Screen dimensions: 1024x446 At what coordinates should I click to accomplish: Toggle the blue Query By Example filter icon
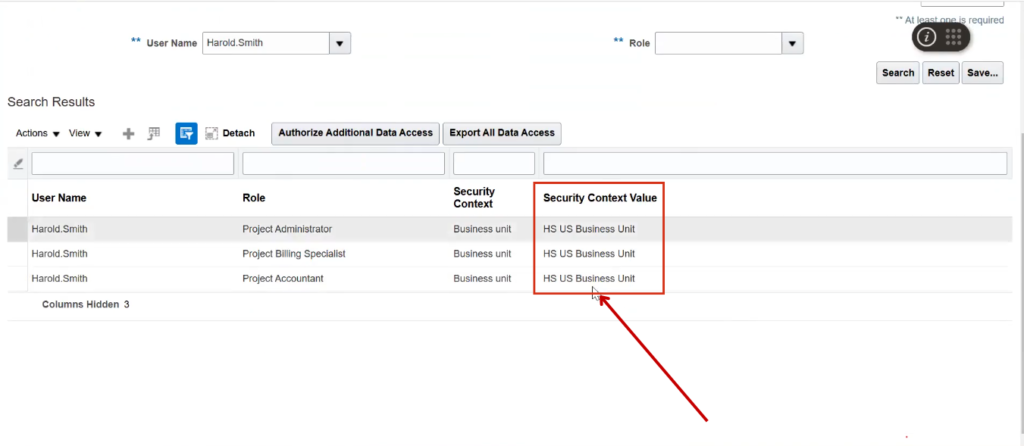186,134
